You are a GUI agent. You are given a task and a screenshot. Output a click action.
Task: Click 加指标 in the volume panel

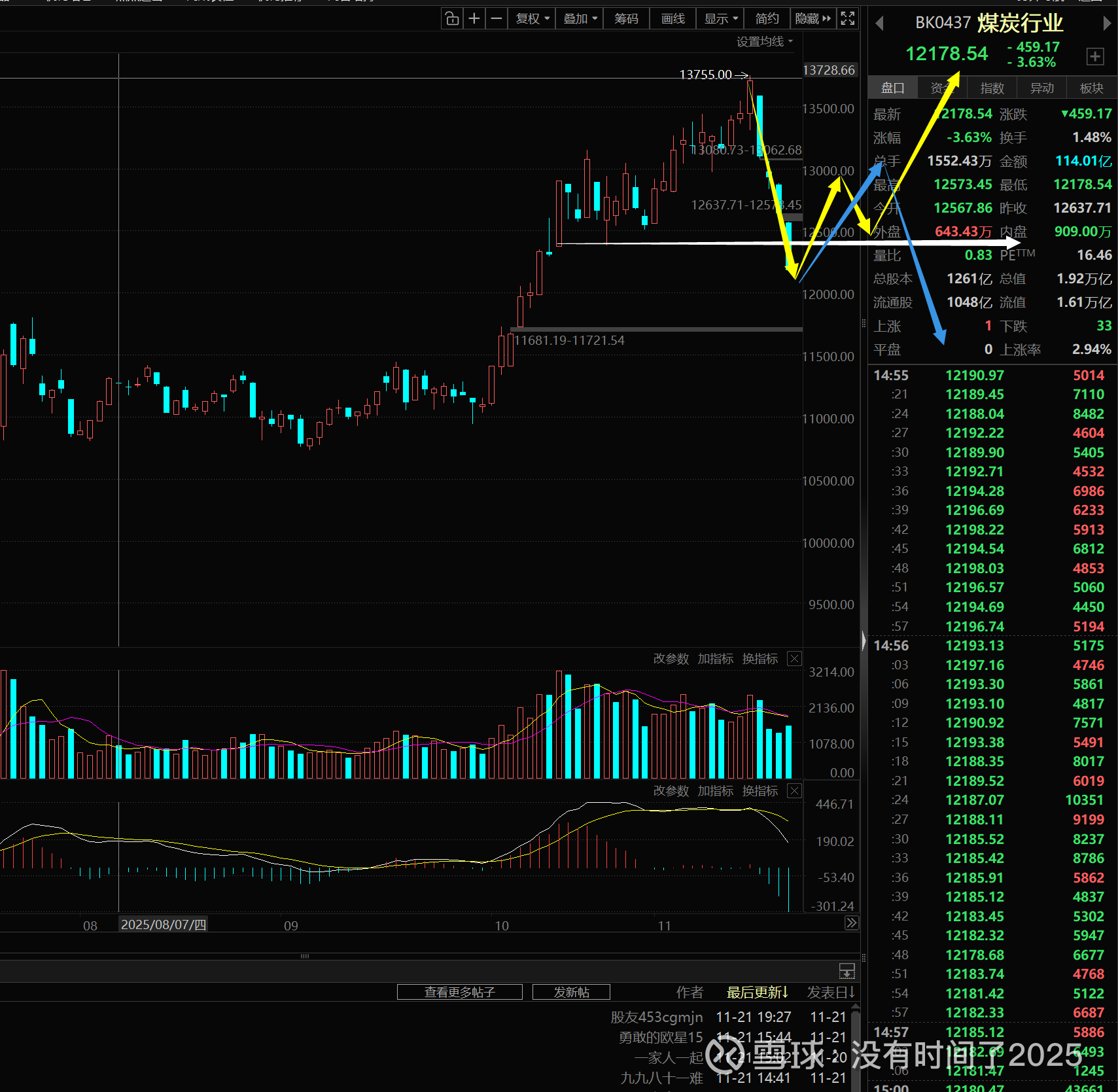pyautogui.click(x=716, y=659)
